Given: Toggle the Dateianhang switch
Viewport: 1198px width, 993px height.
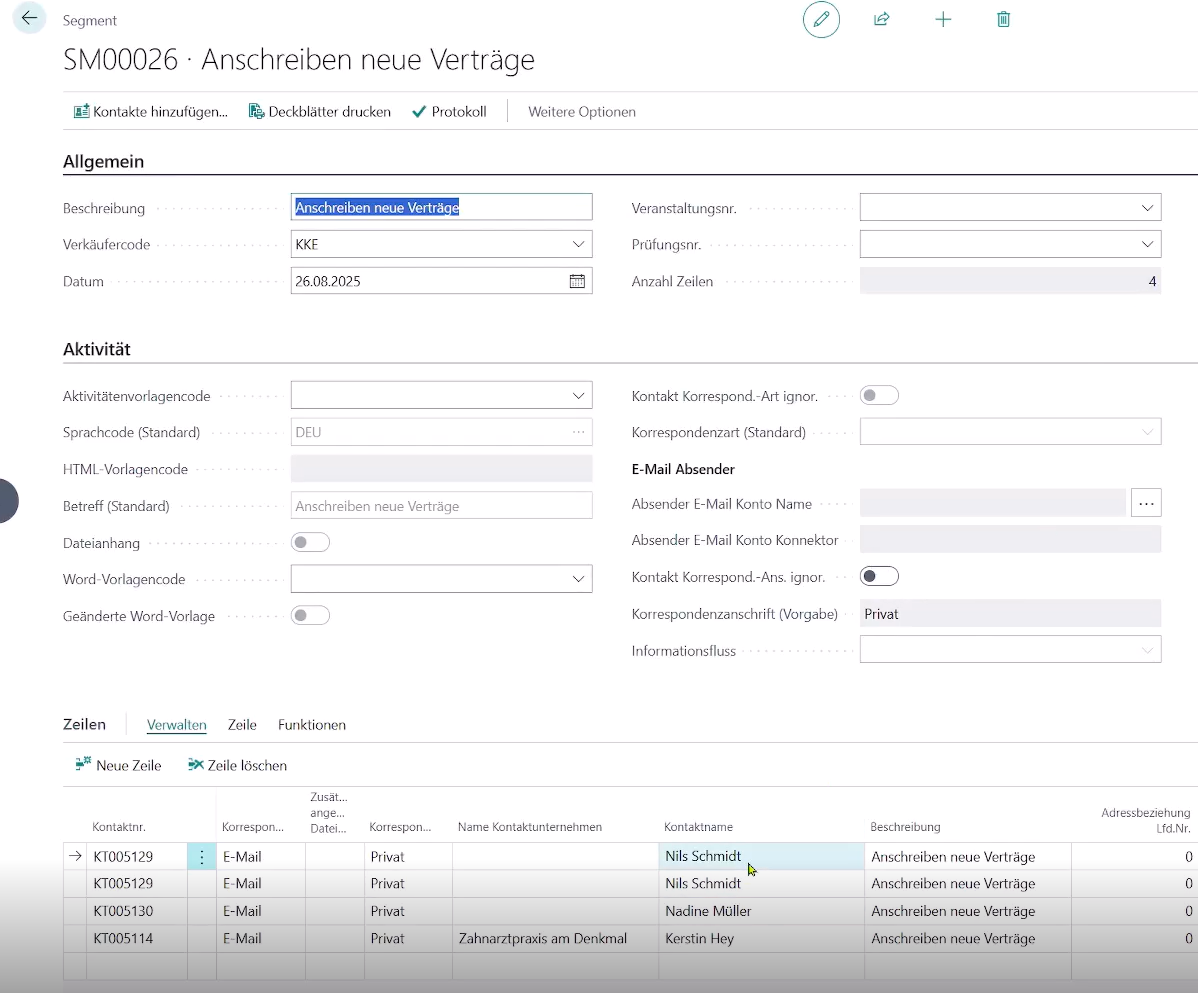Looking at the screenshot, I should click(x=310, y=542).
